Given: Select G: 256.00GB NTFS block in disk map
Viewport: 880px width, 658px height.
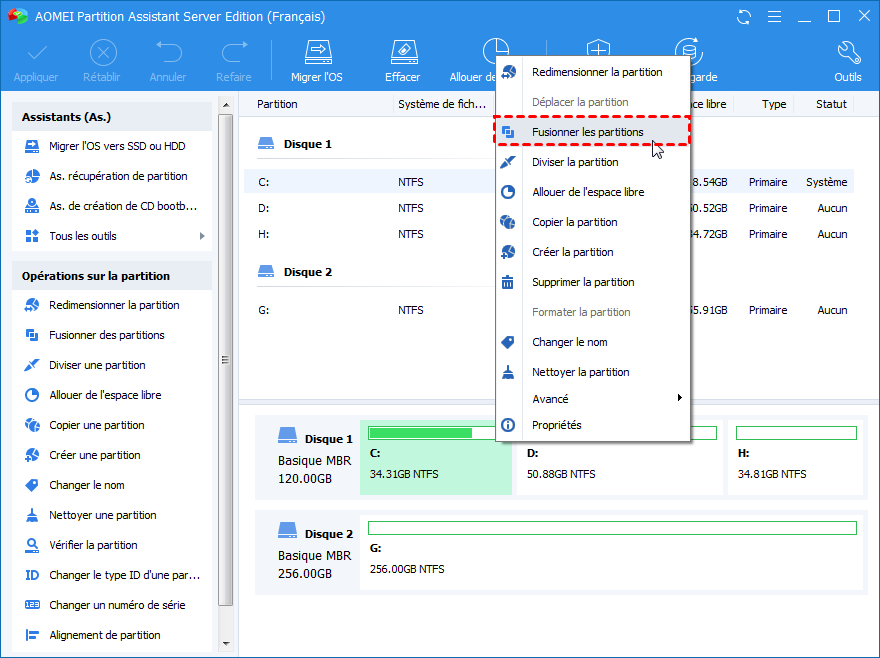Looking at the screenshot, I should click(x=612, y=552).
